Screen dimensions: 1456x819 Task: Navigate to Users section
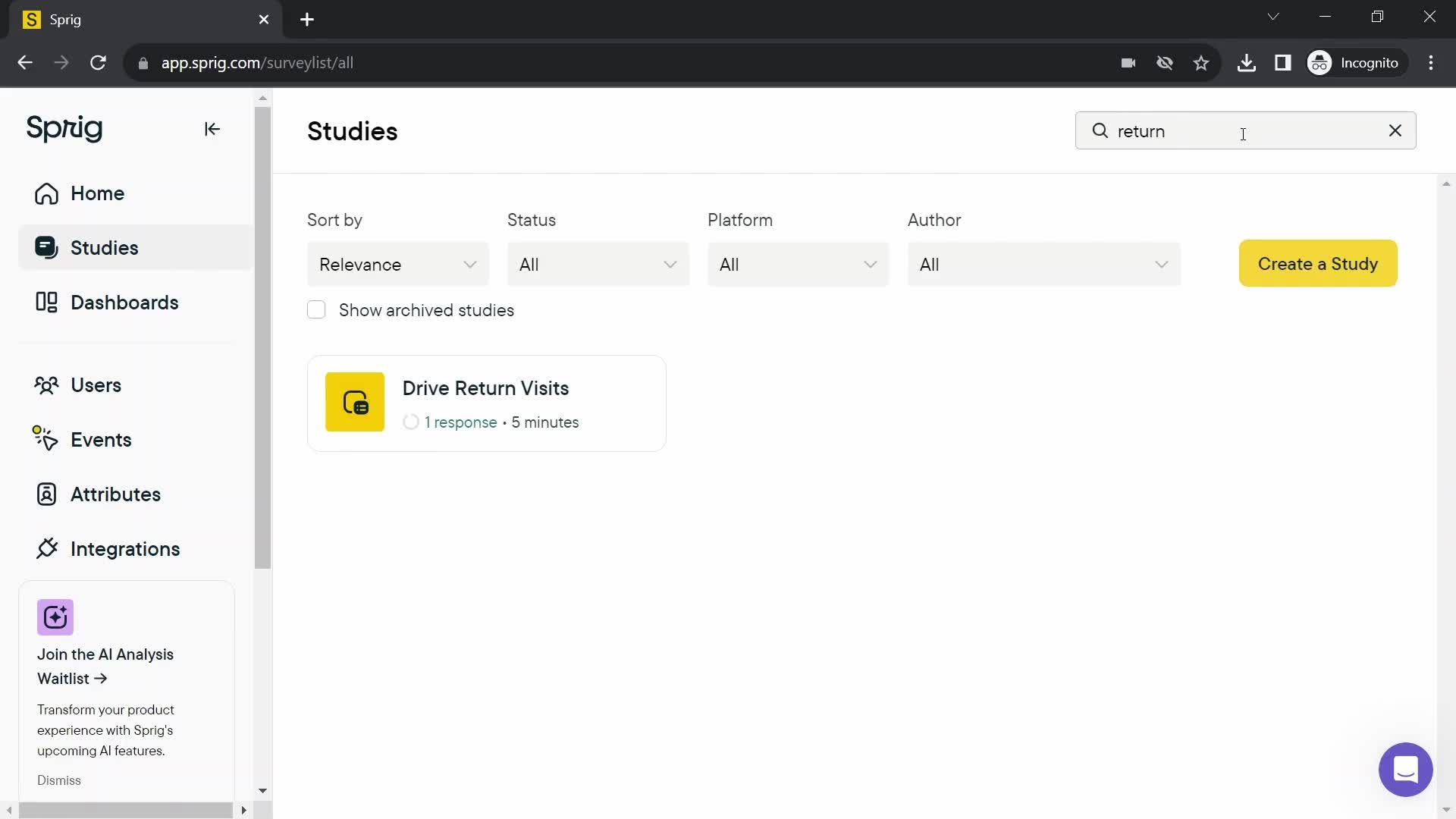point(95,385)
